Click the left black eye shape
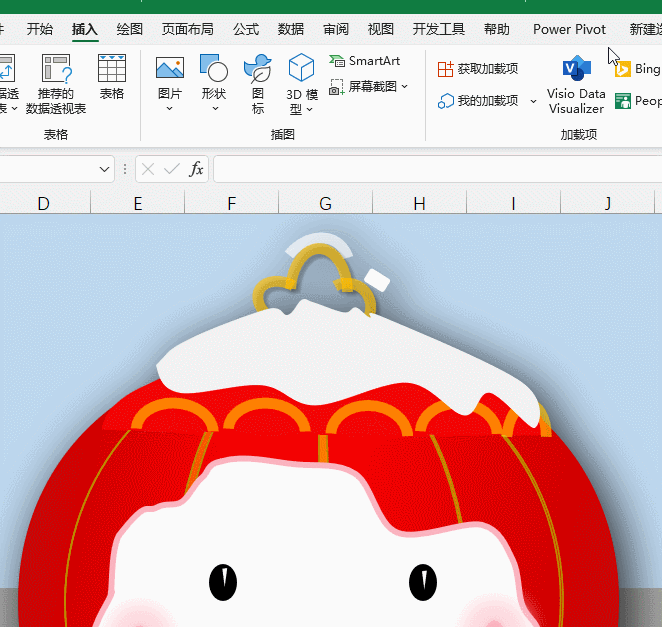Image resolution: width=662 pixels, height=627 pixels. click(223, 582)
